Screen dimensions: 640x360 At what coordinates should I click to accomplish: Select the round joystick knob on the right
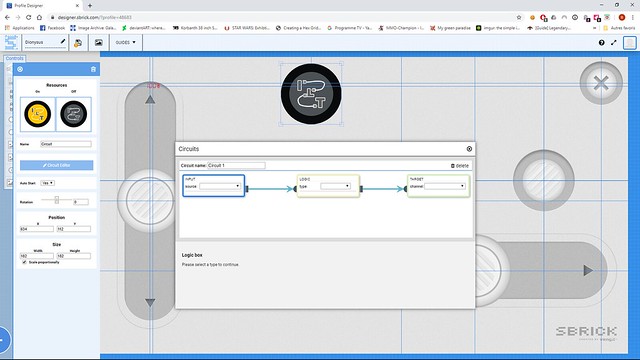[x=544, y=180]
